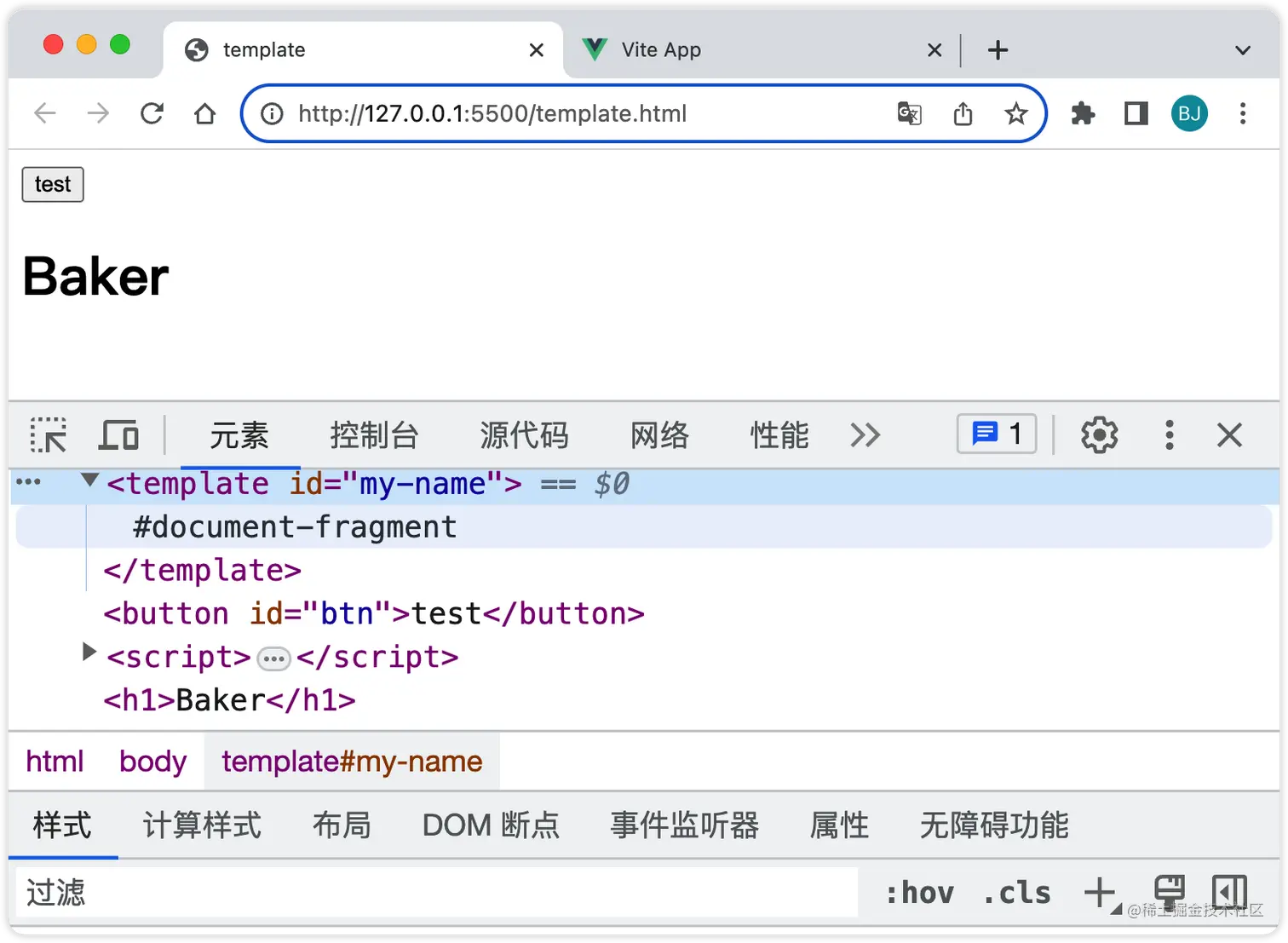Focus the 过滤 styles filter field

tap(436, 893)
